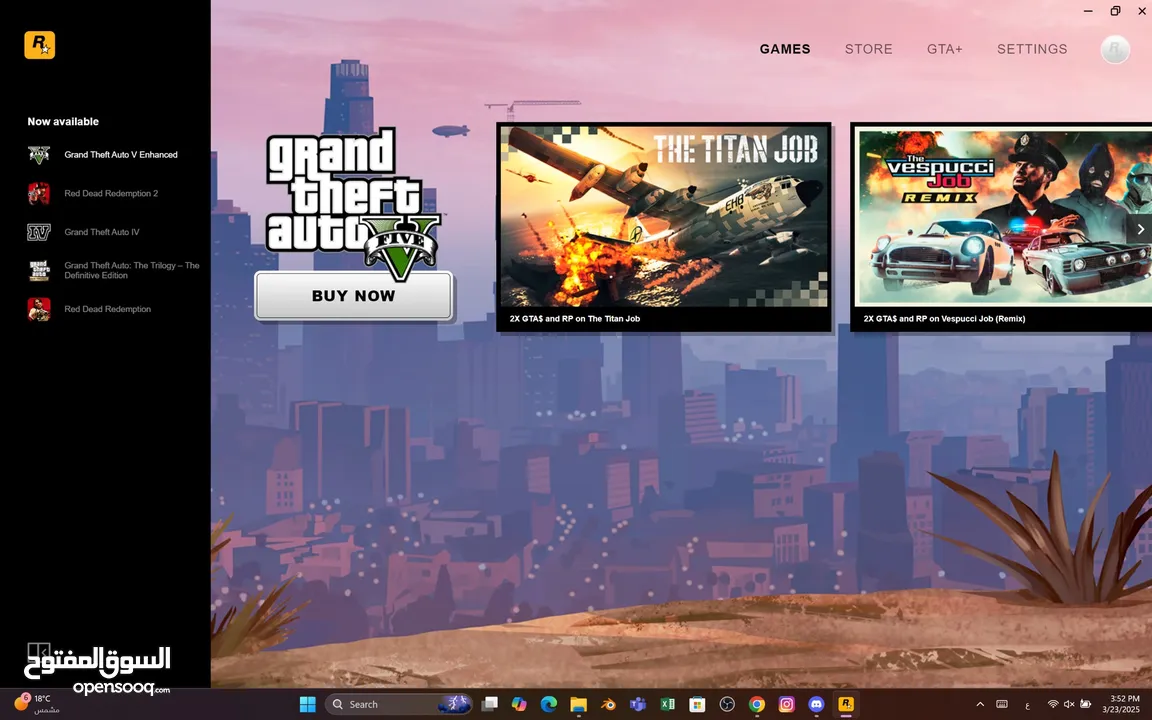This screenshot has height=720, width=1152.
Task: Select Red Dead Redemption in the sidebar
Action: pyautogui.click(x=107, y=309)
